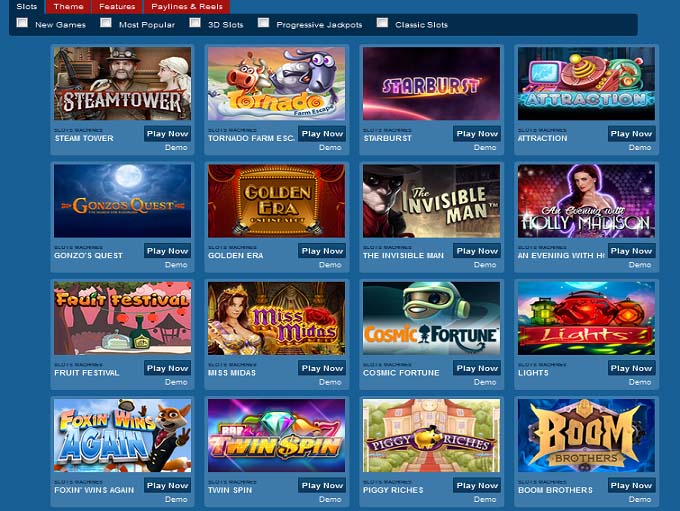Viewport: 680px width, 511px height.
Task: Open the Starburst game thumbnail
Action: click(x=431, y=84)
